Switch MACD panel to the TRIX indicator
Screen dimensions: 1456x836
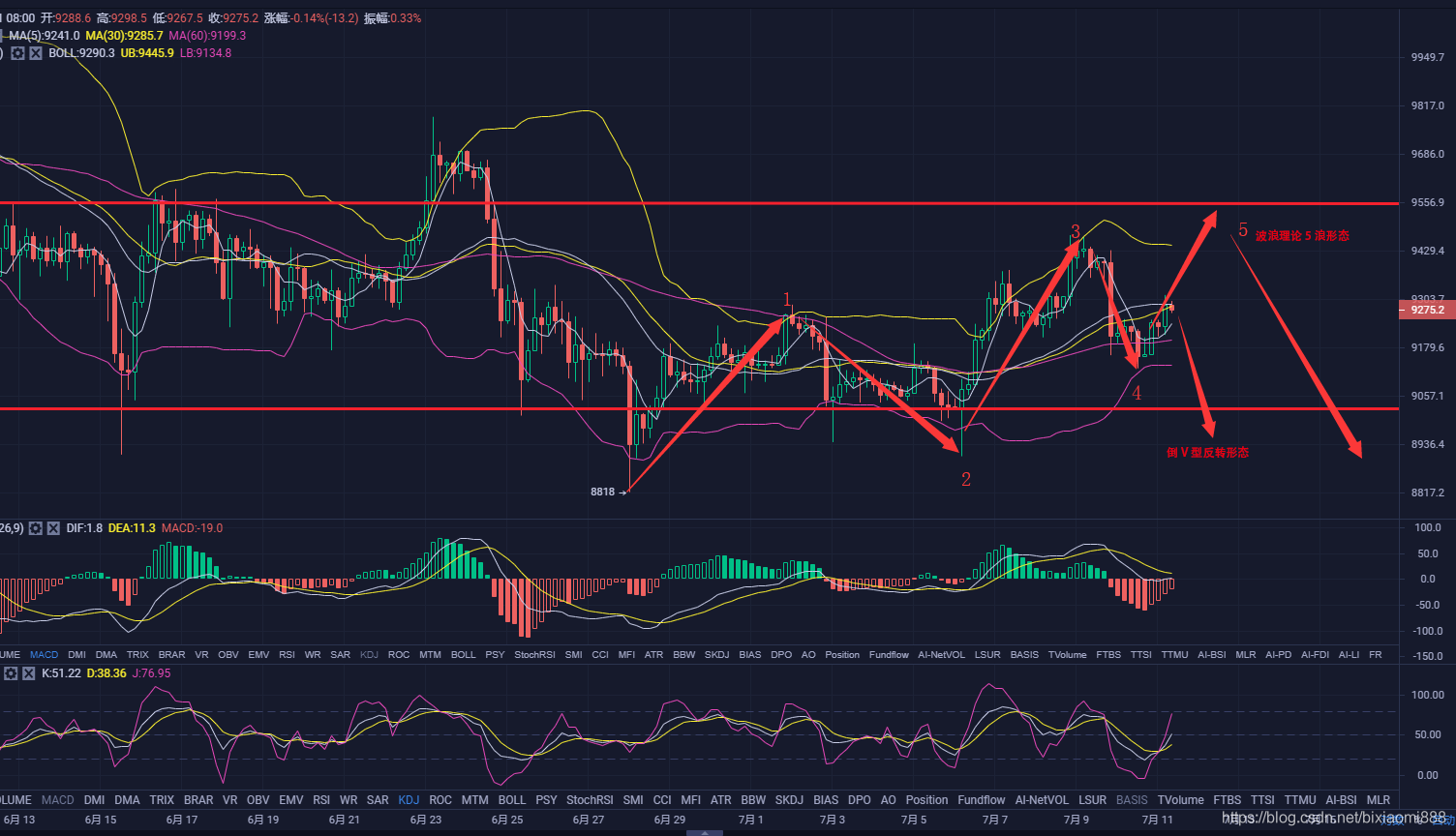[137, 655]
